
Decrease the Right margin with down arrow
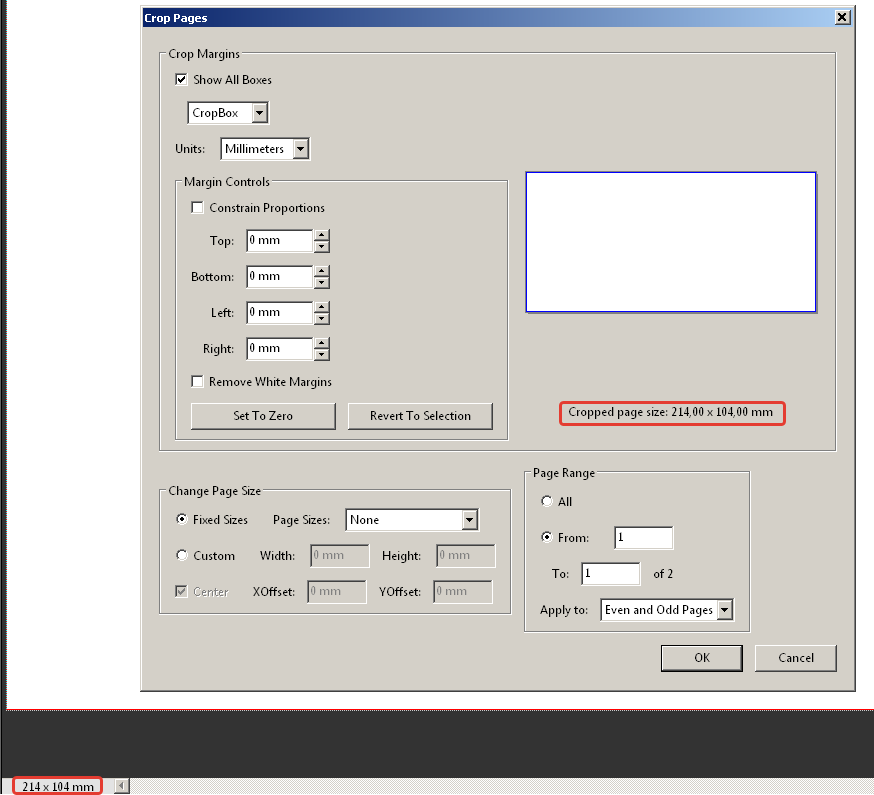[x=321, y=355]
